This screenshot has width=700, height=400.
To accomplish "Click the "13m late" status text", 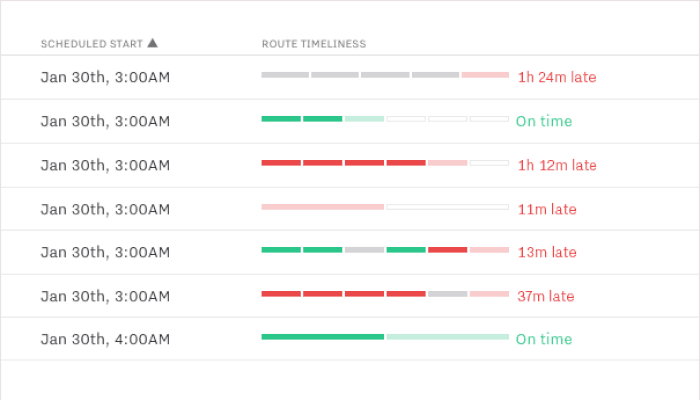I will [x=546, y=252].
